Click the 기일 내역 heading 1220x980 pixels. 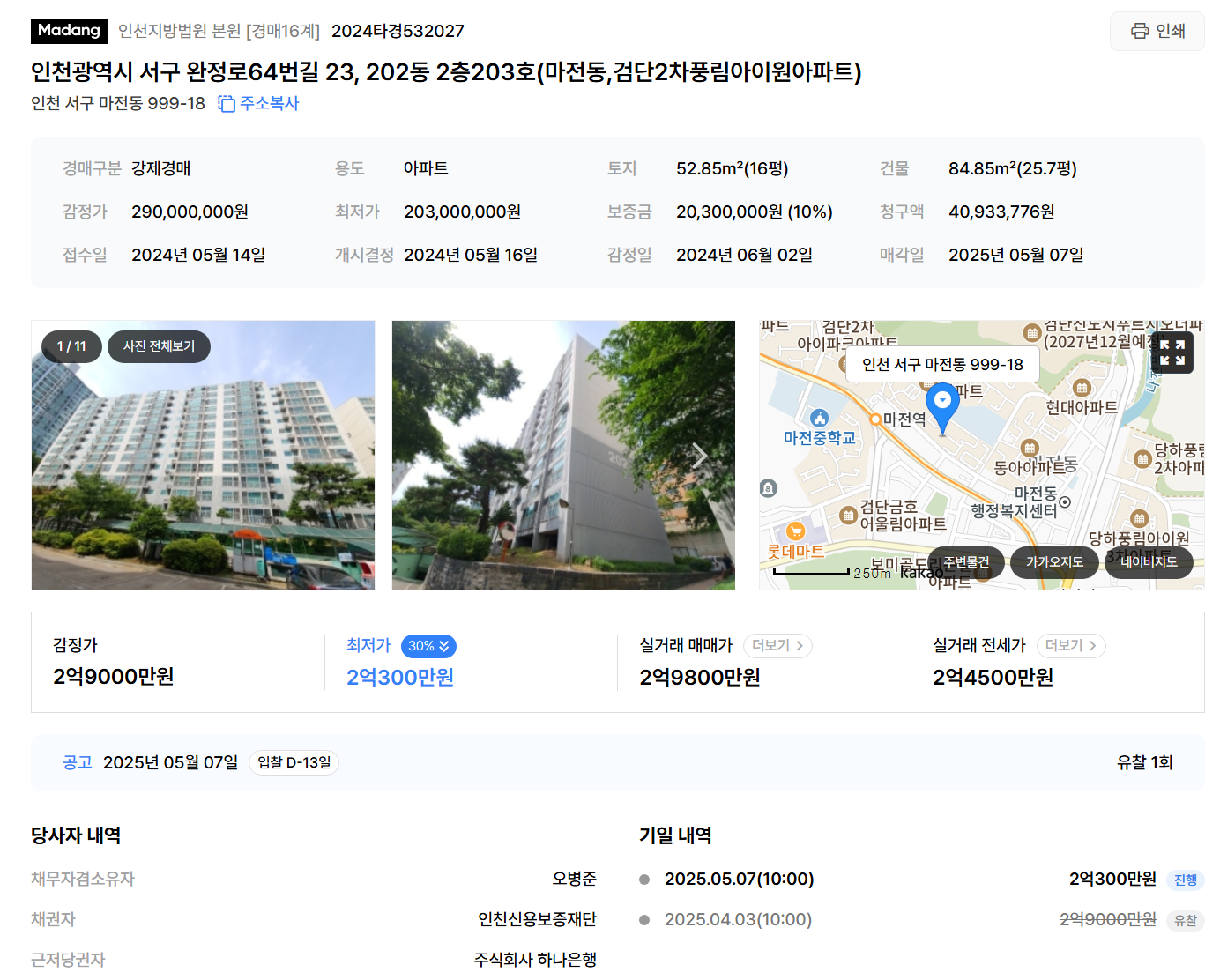(675, 835)
